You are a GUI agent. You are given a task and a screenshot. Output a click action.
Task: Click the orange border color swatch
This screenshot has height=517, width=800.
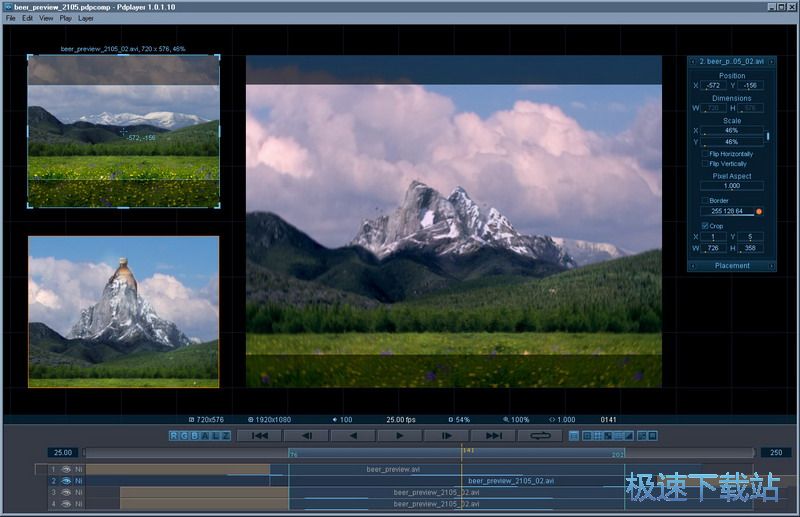pos(759,211)
